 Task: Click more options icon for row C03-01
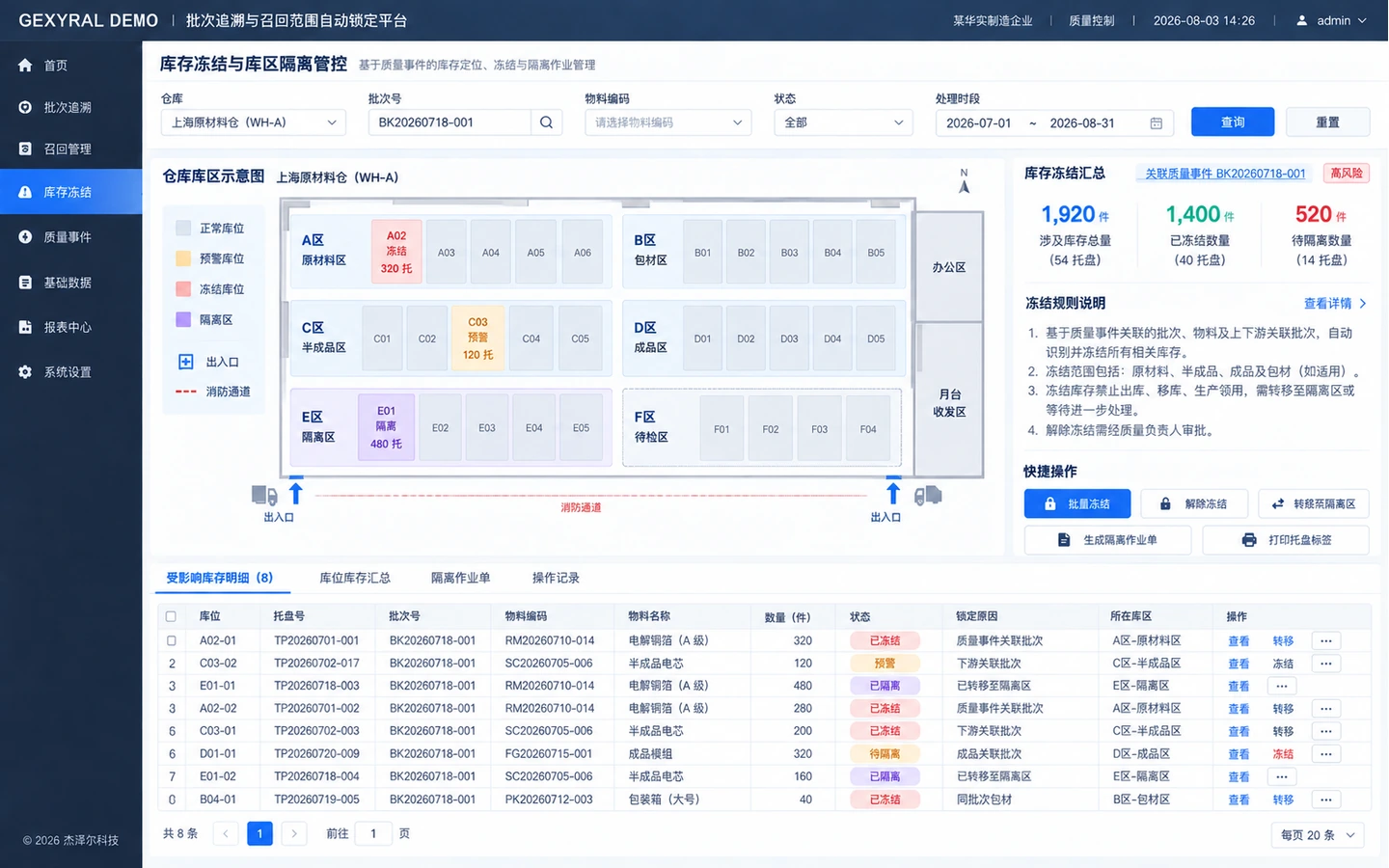click(x=1326, y=731)
